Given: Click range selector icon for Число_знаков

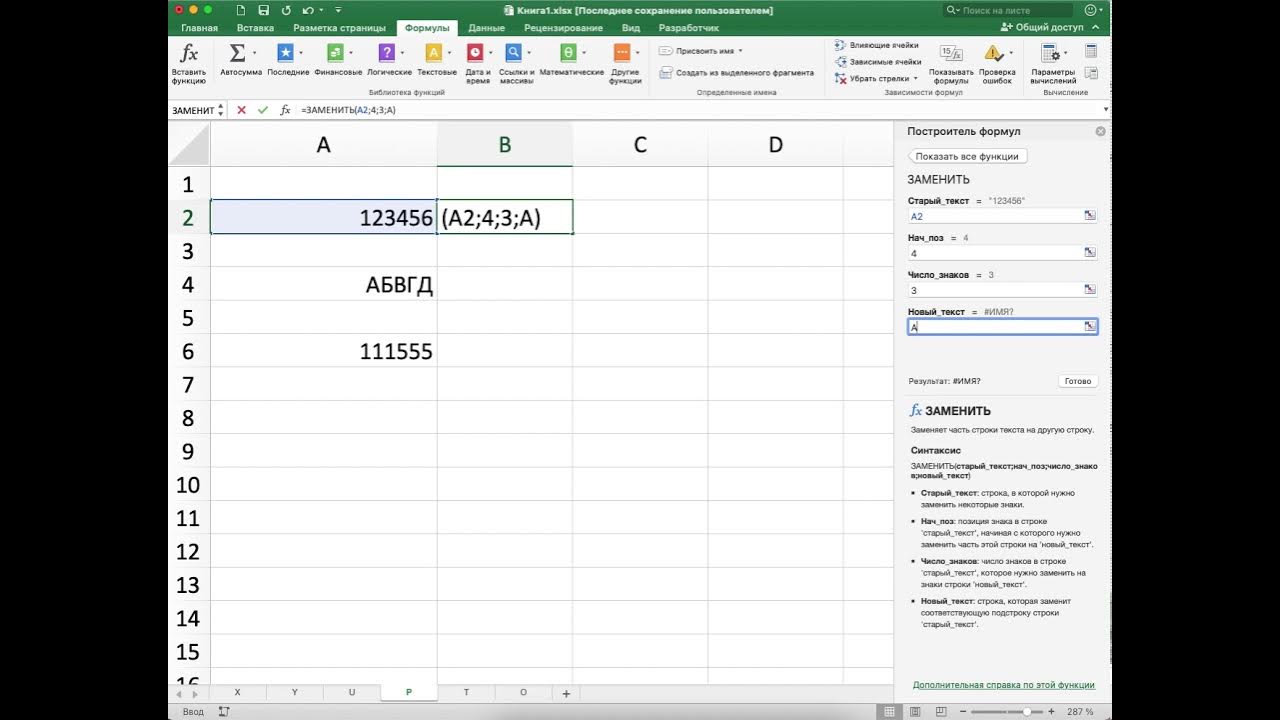Looking at the screenshot, I should pos(1090,290).
